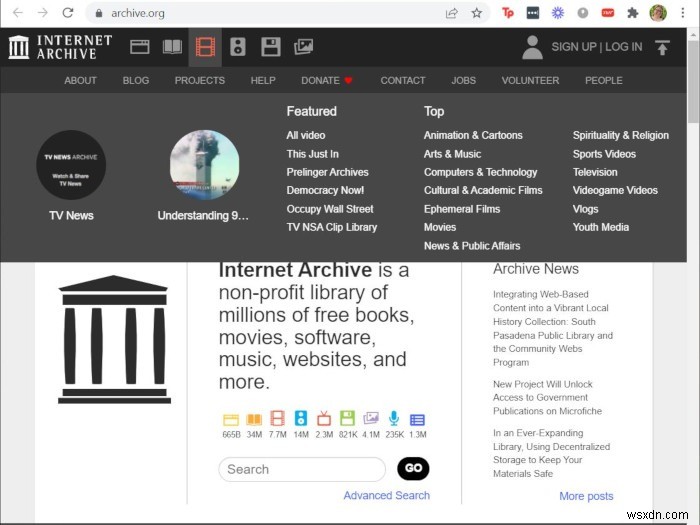The width and height of the screenshot is (700, 525).
Task: Click the share page icon in address bar
Action: (452, 13)
